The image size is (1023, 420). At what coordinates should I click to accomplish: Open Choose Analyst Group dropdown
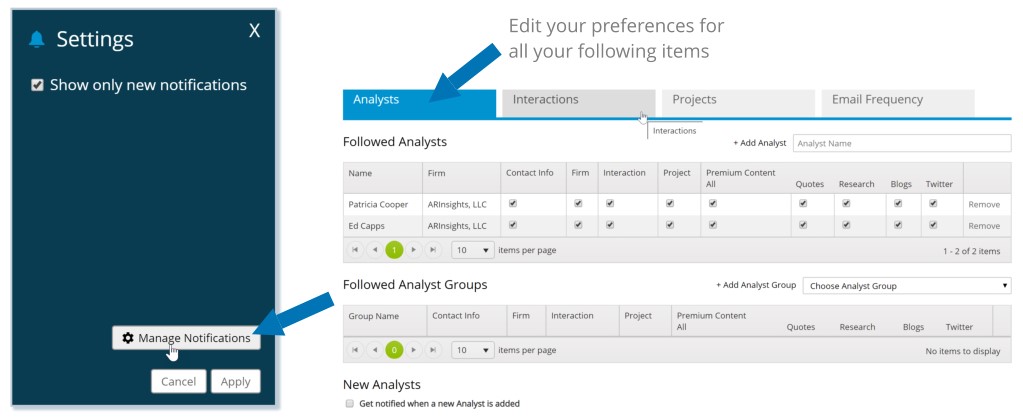907,286
